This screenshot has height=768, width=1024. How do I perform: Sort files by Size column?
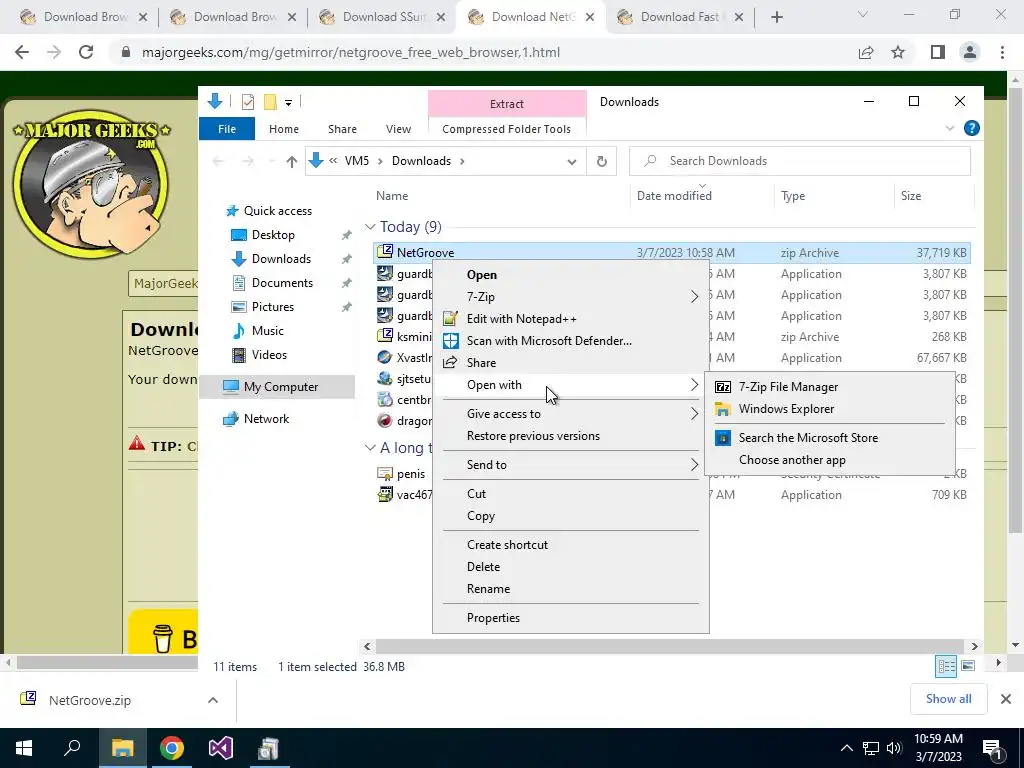pos(910,196)
